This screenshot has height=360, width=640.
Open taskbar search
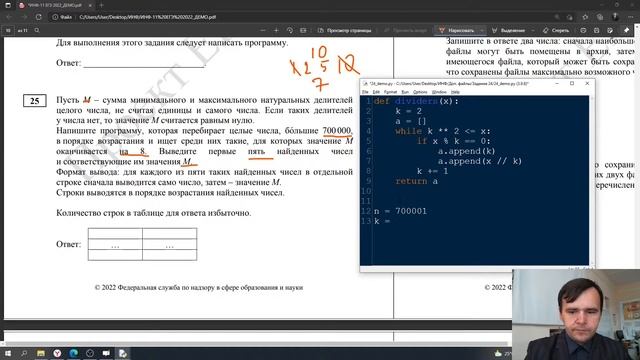(x=24, y=353)
